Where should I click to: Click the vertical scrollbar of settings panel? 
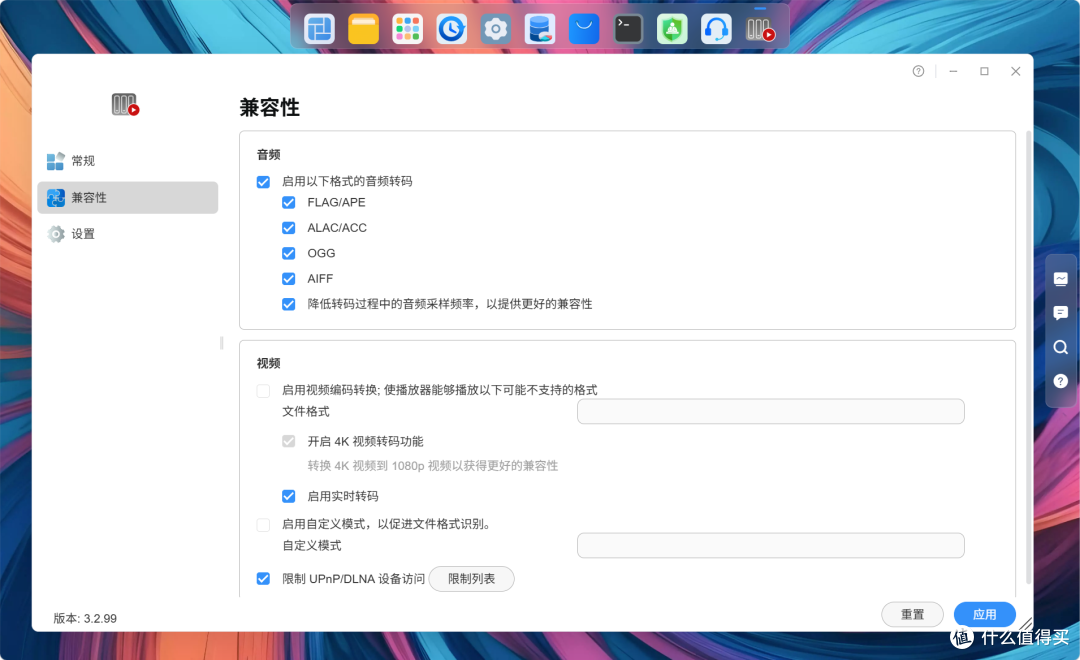pos(1028,357)
